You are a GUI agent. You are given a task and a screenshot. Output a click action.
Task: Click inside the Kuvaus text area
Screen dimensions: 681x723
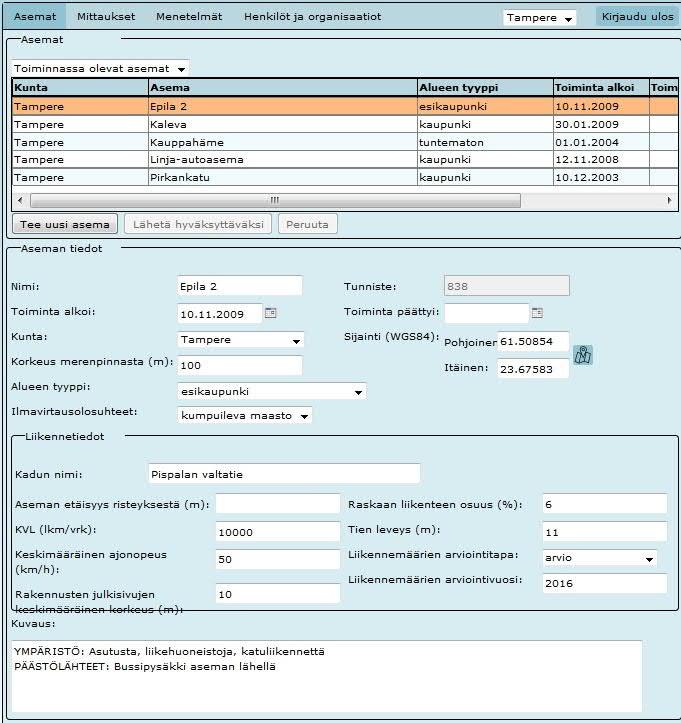[327, 676]
